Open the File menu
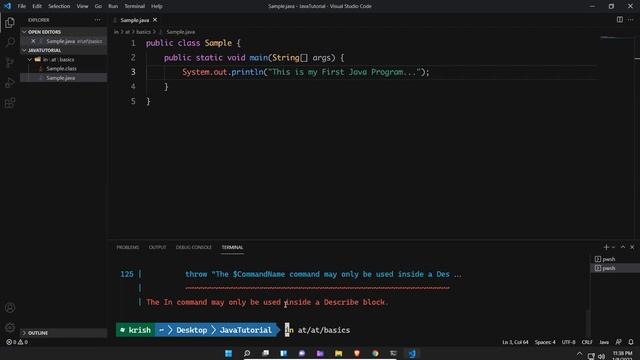Screen dimensions: 640x360 coord(22,6)
